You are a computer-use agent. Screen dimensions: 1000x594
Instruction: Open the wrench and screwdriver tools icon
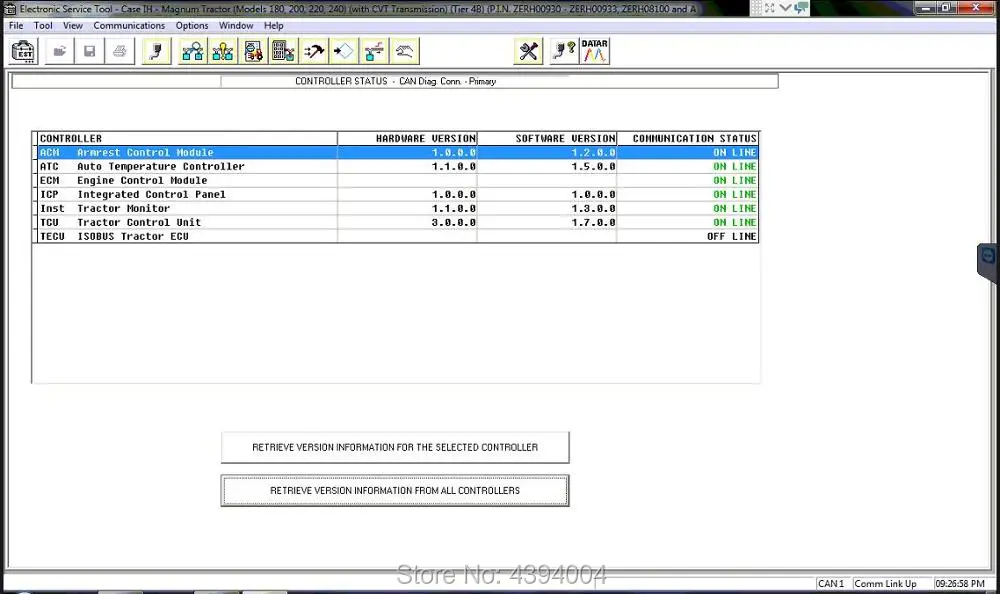coord(528,52)
